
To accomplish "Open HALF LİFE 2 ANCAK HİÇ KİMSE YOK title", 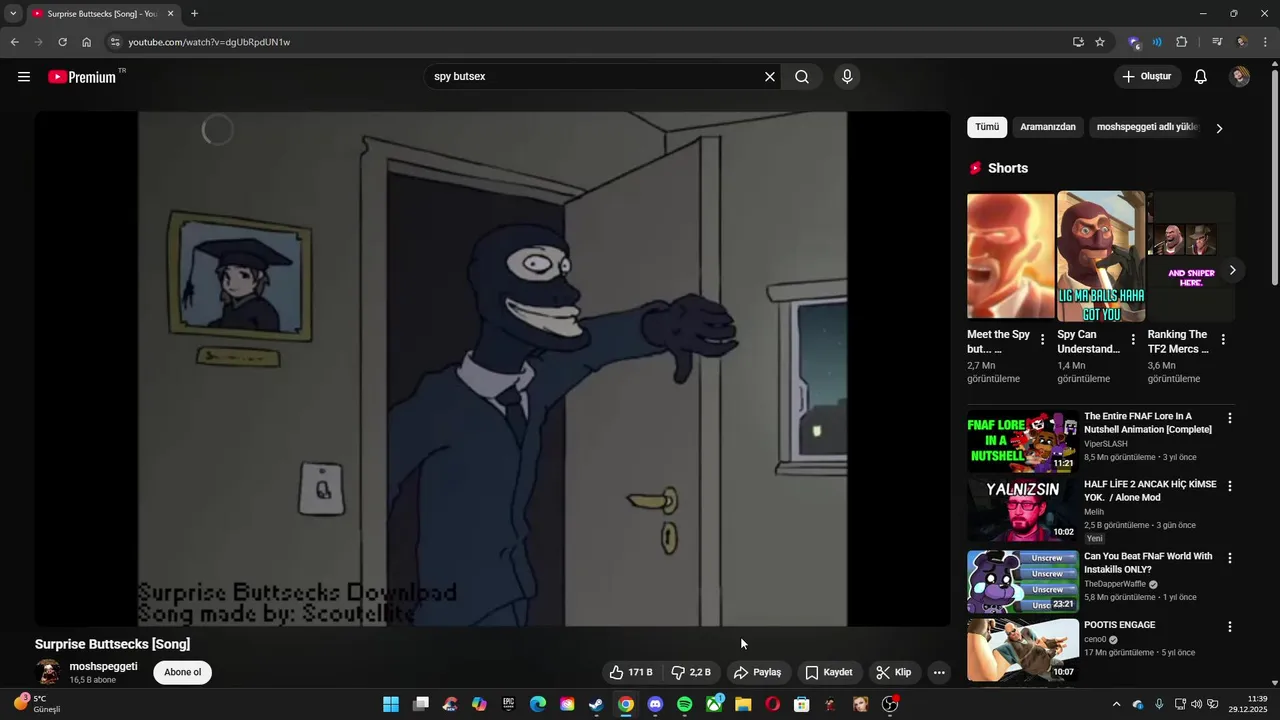I will coord(1150,491).
